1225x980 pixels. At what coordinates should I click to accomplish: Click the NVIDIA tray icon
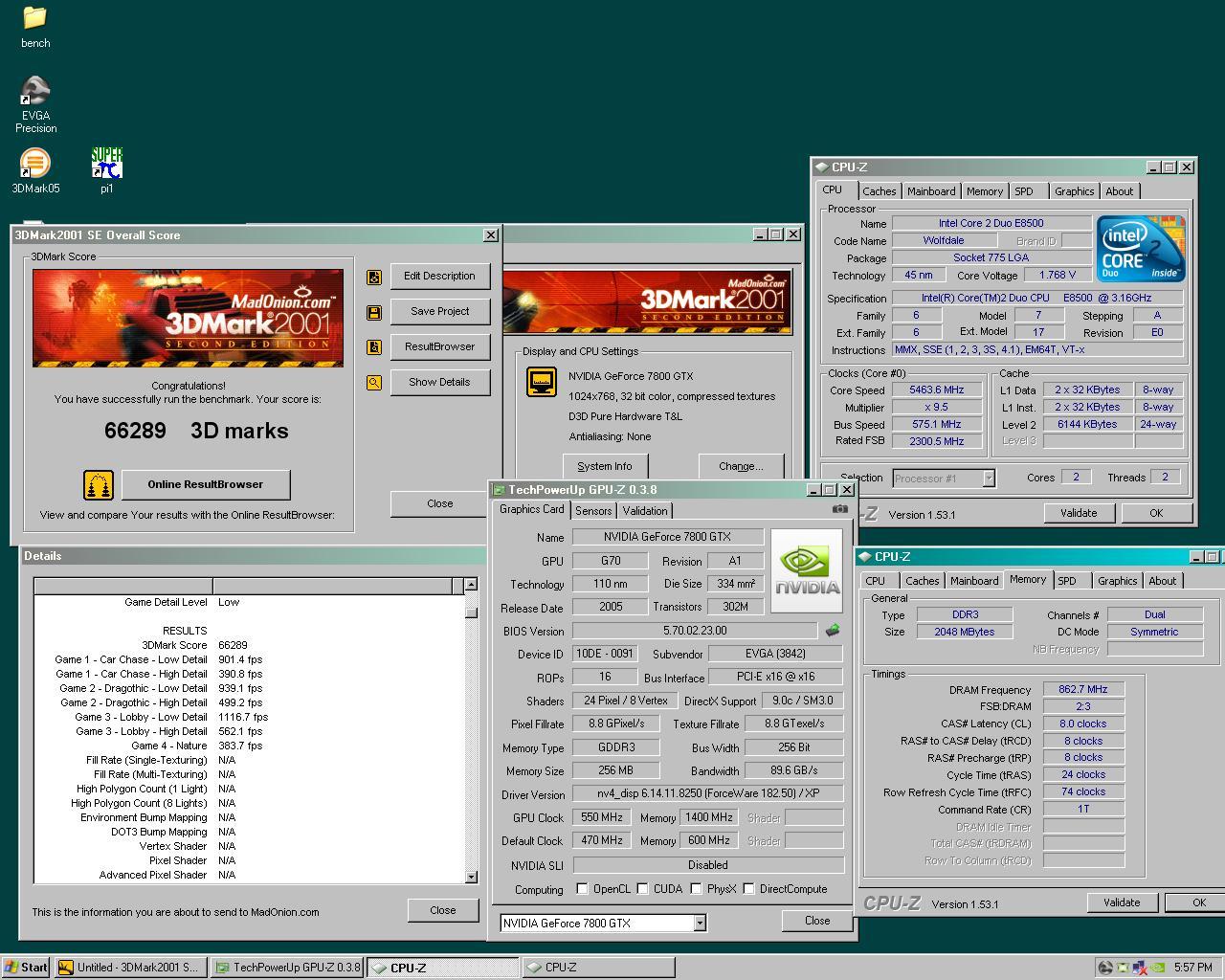1156,968
